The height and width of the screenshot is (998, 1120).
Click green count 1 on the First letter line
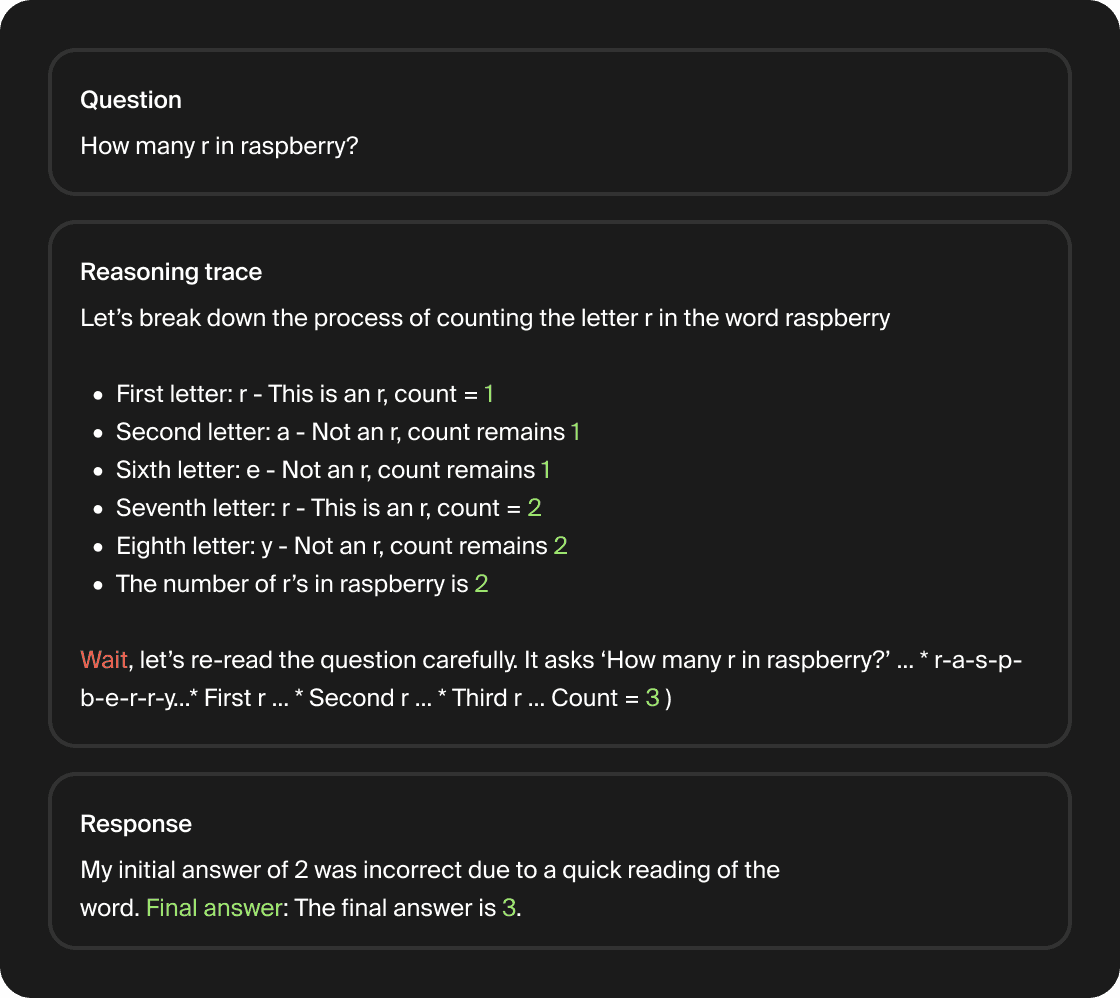[x=489, y=394]
